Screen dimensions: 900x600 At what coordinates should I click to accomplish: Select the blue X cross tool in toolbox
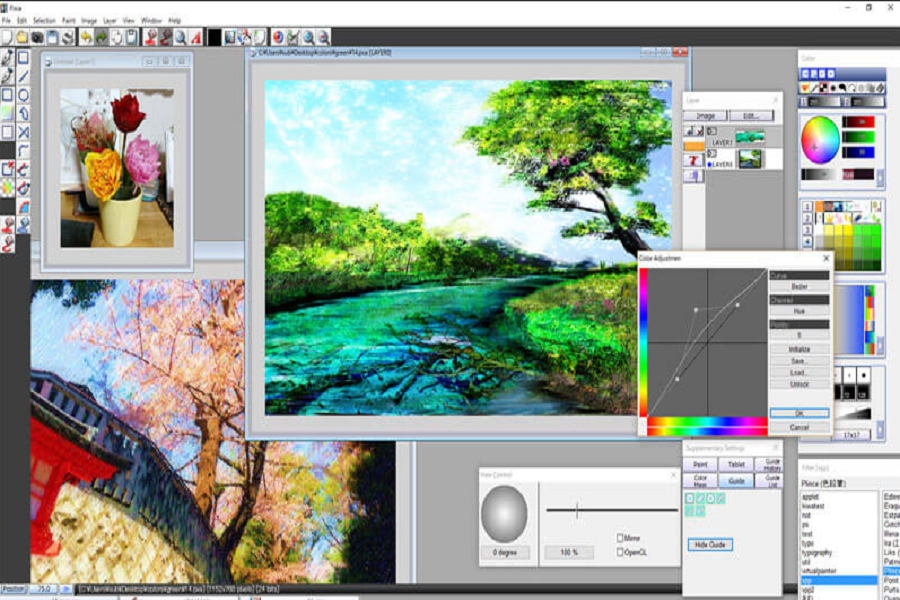(x=23, y=132)
